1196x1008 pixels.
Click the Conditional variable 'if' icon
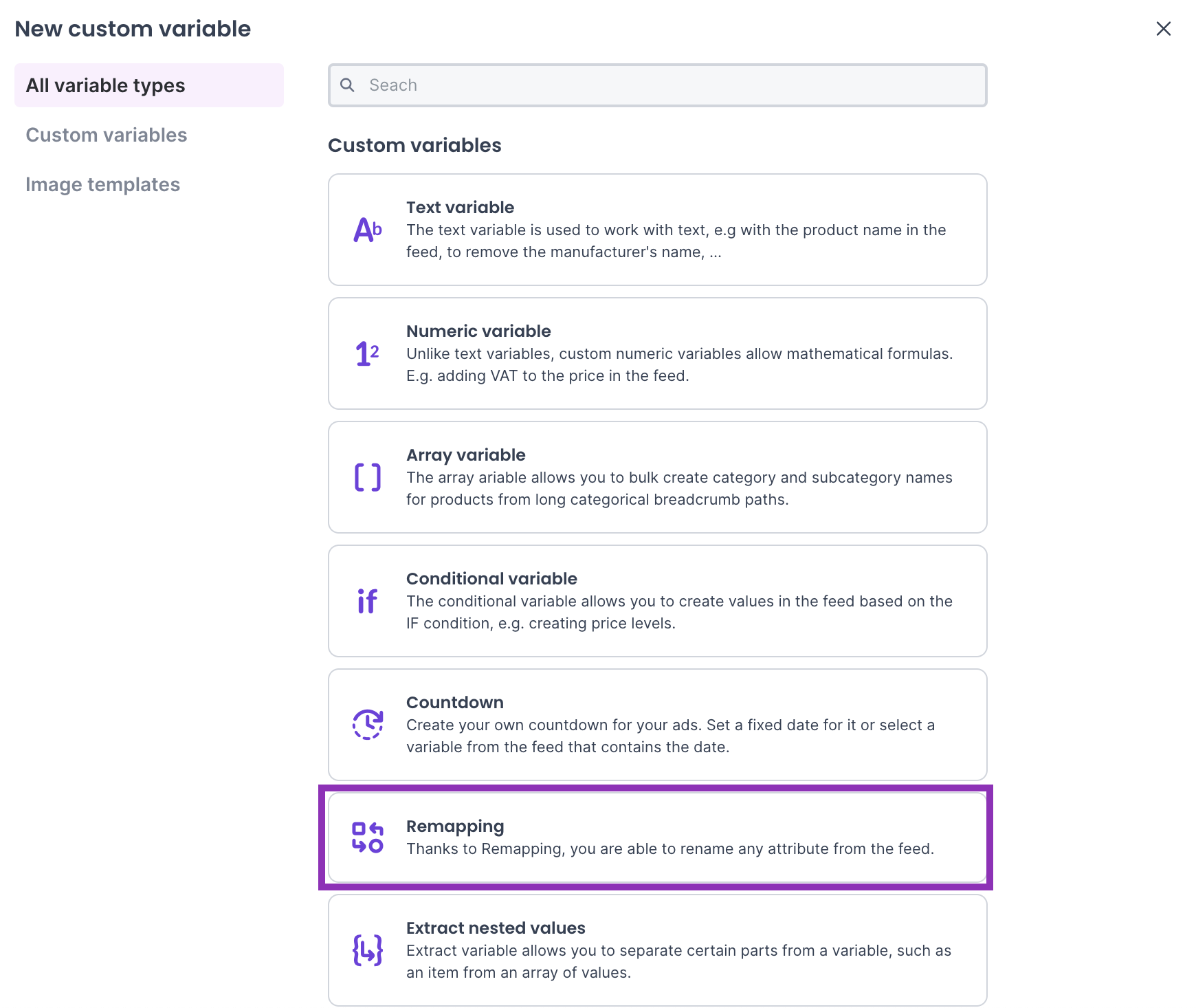pos(367,601)
